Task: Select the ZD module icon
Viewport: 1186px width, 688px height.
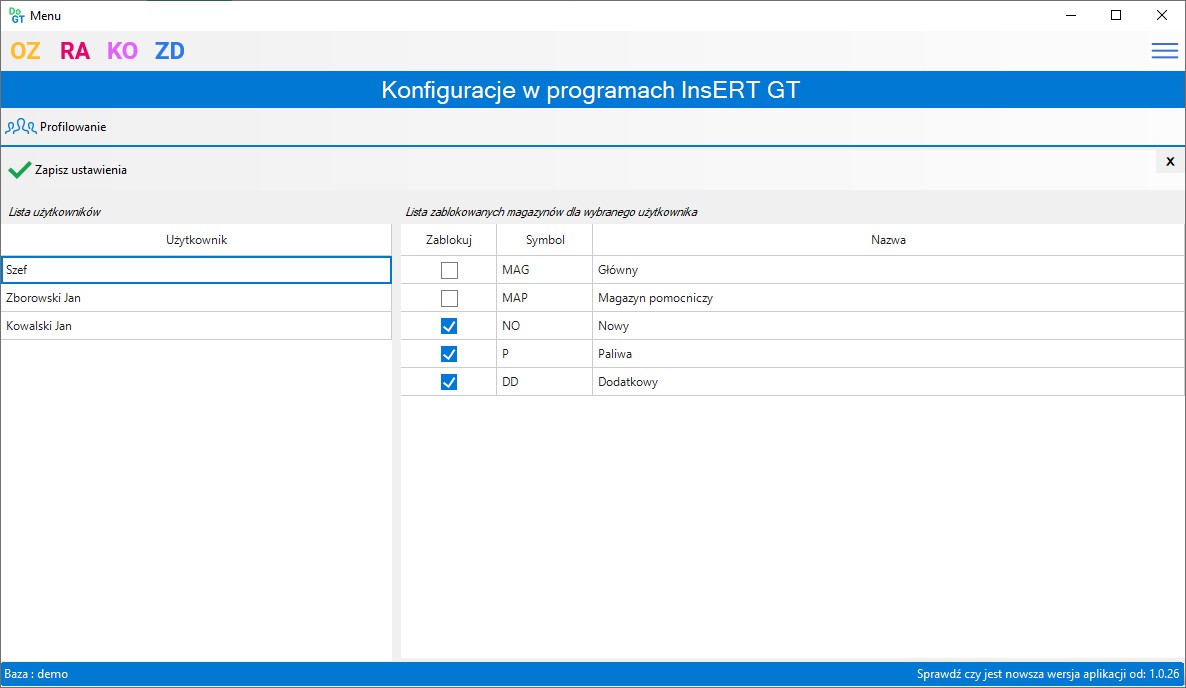Action: (168, 50)
